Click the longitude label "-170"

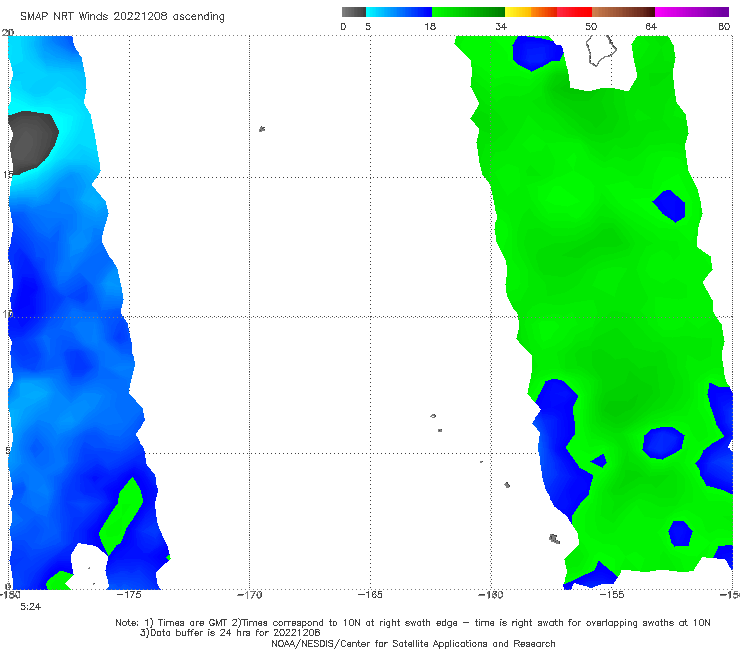pos(250,595)
